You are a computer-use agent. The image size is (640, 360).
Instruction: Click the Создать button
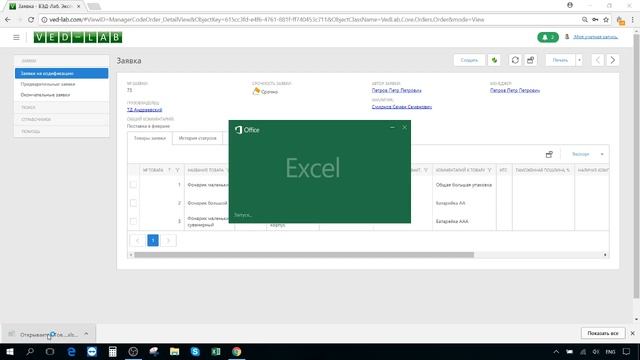[469, 60]
